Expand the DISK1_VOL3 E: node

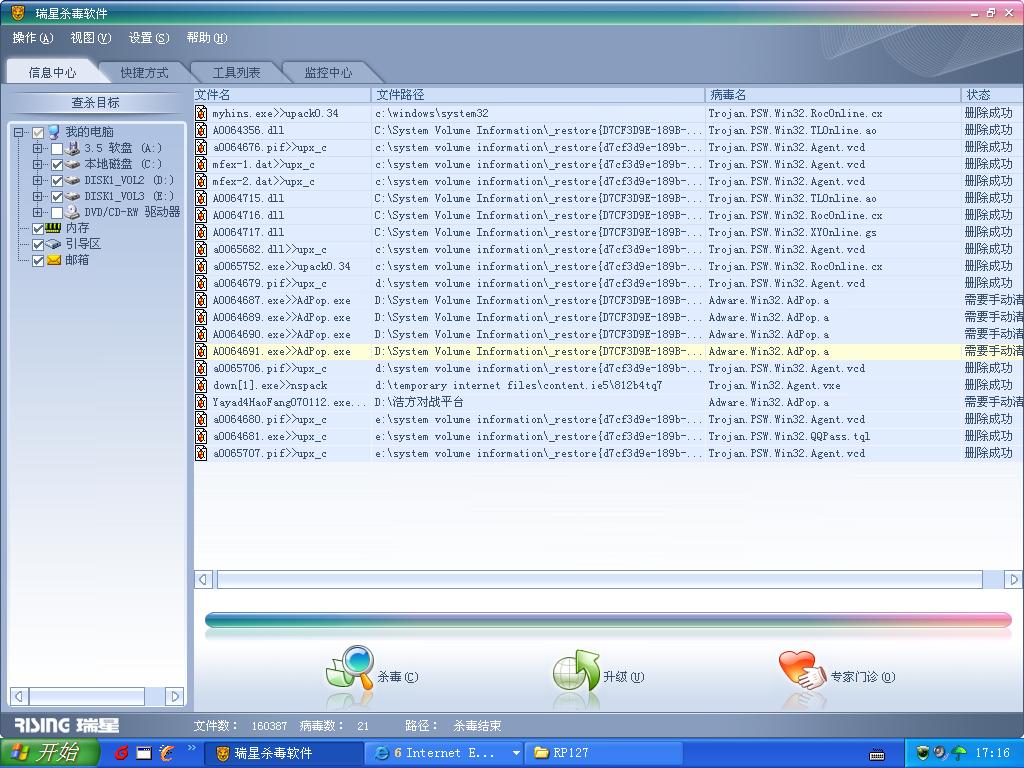pyautogui.click(x=38, y=197)
